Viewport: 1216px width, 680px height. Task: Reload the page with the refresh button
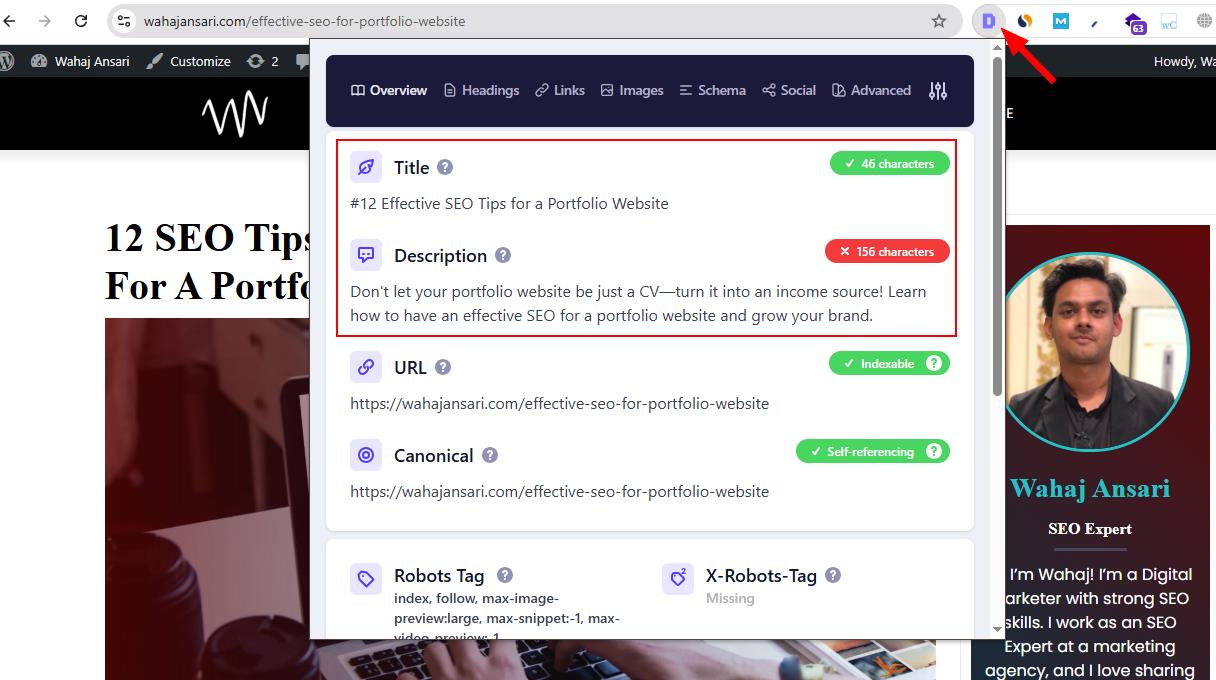pyautogui.click(x=79, y=21)
